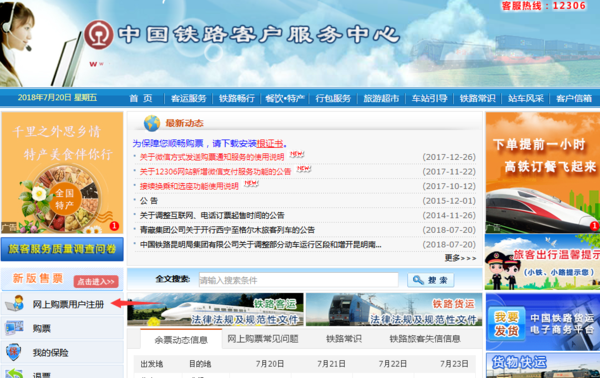Open 餐饮•特产 menu item

coord(285,98)
